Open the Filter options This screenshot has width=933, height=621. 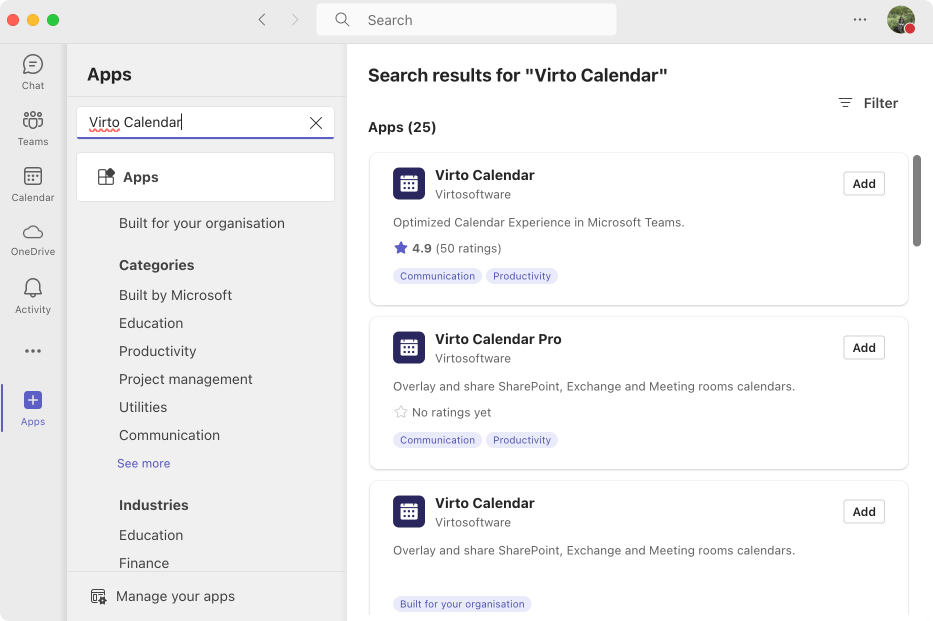[x=868, y=103]
